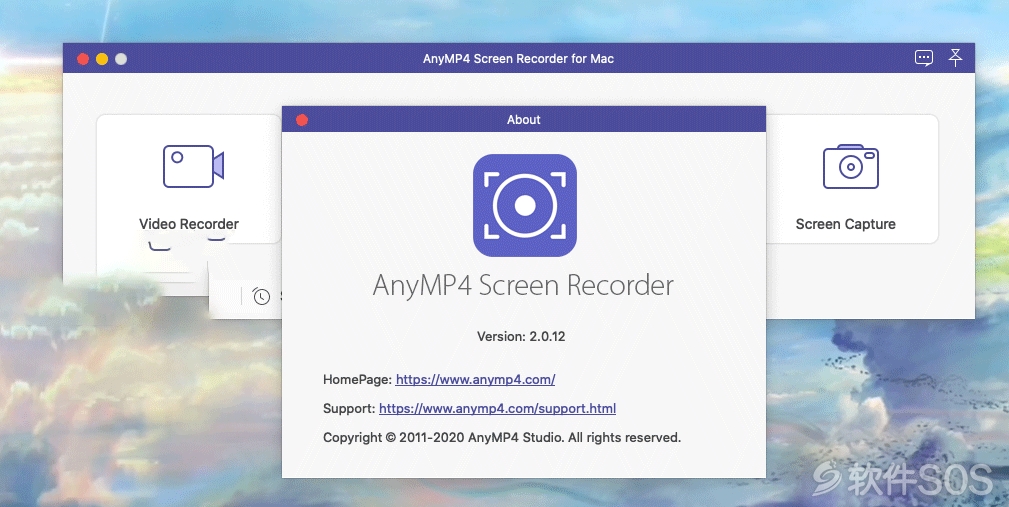Open the HomePage link https://www.anymp4.com/
Screen dimensions: 1009x507
(x=476, y=380)
